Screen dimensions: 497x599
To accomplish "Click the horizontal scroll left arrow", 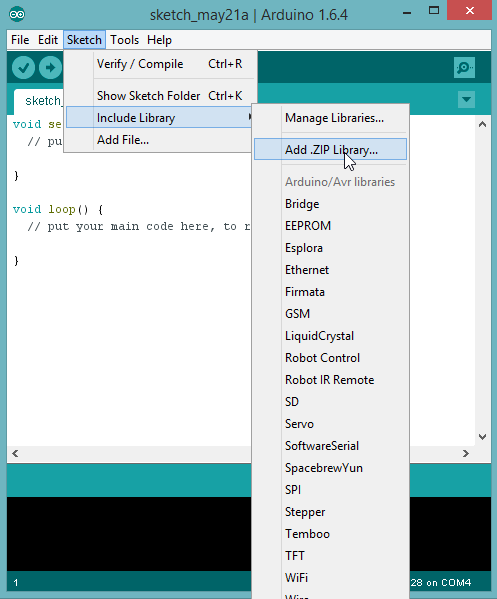I will point(15,453).
